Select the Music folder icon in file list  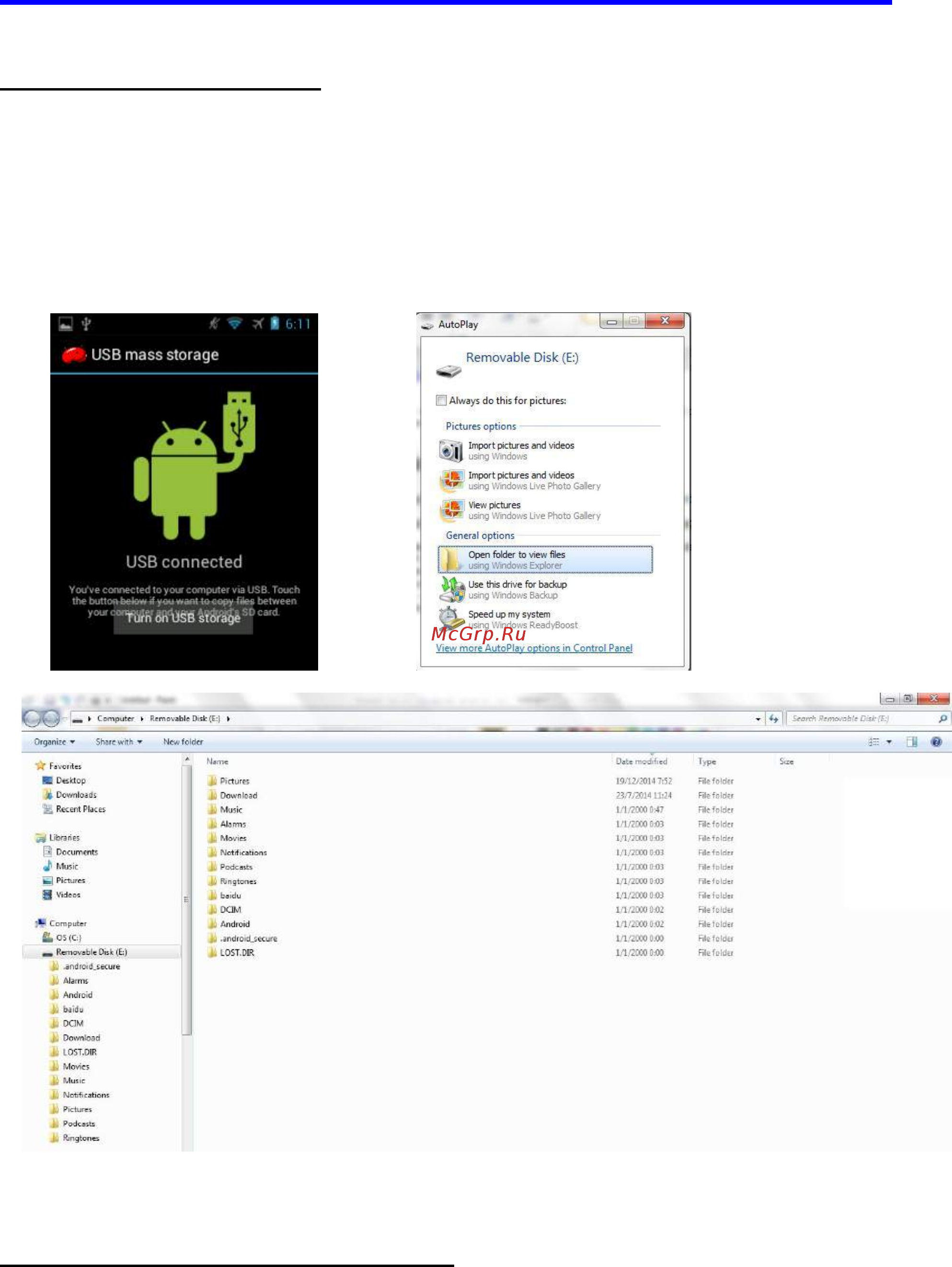(x=212, y=810)
